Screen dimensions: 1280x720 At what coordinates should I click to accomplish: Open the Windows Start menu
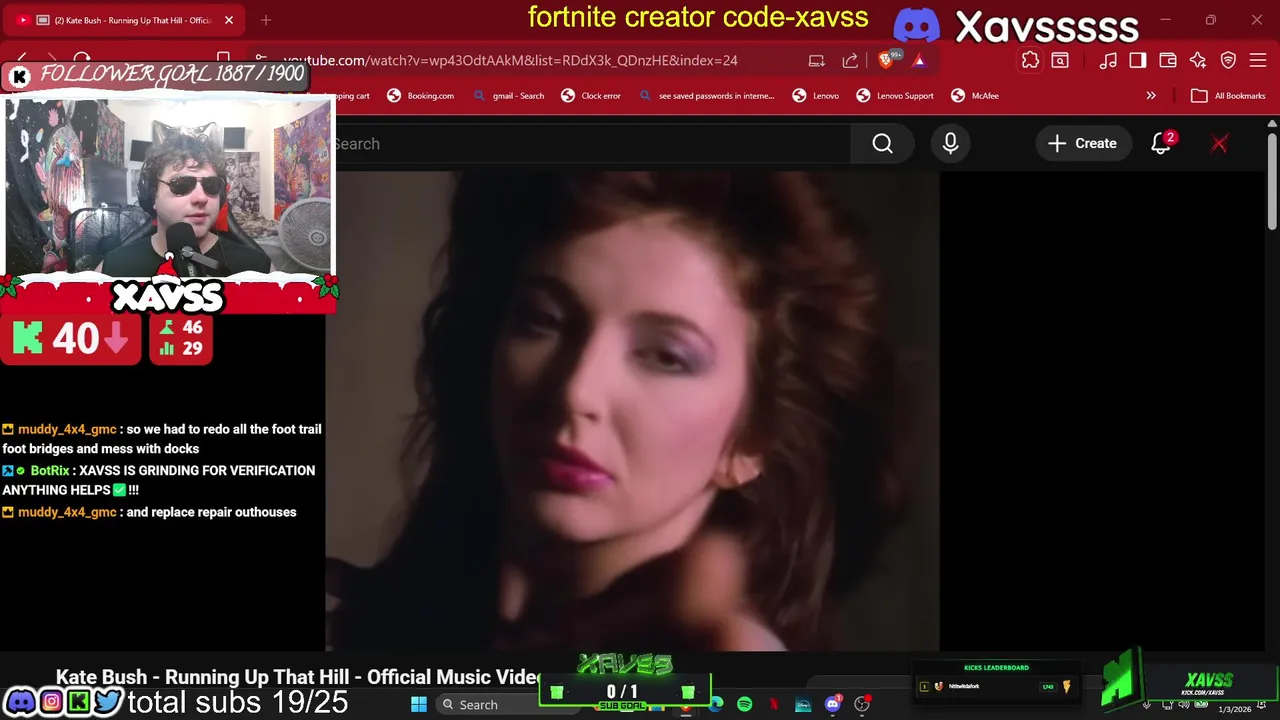[x=419, y=705]
